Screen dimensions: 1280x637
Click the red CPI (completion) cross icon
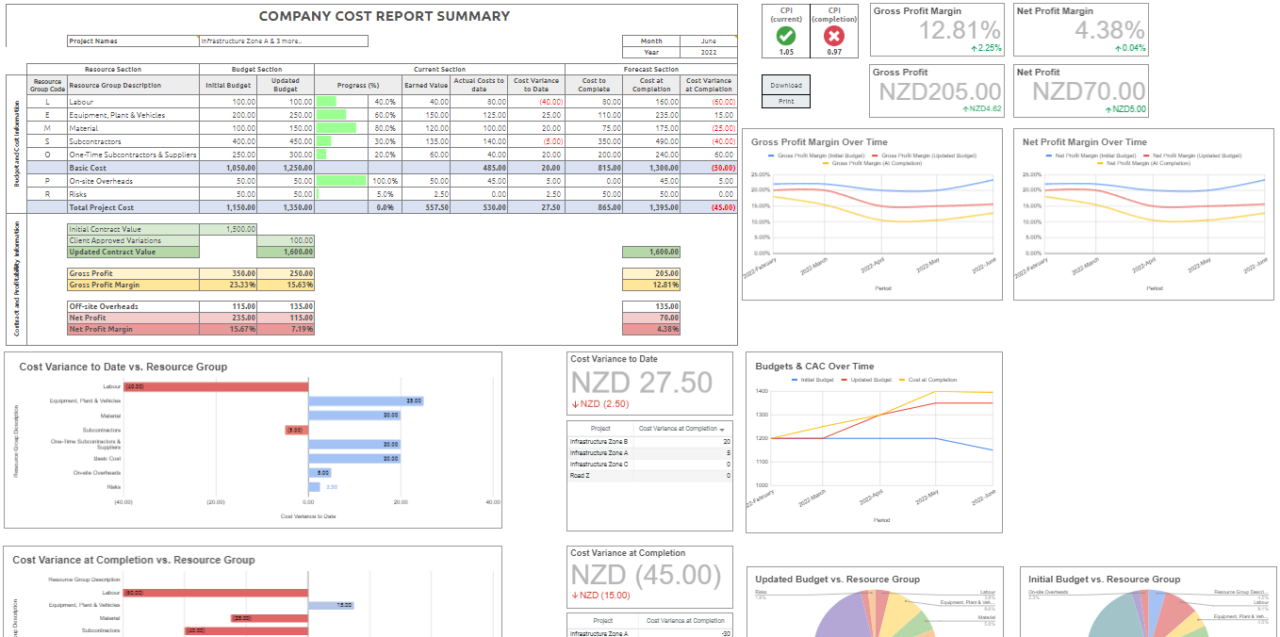835,36
